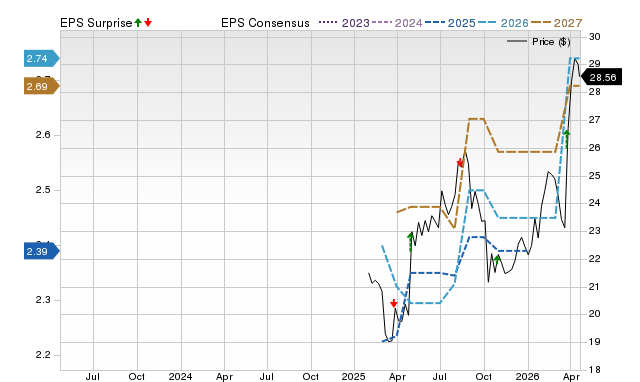Image resolution: width=640 pixels, height=382 pixels.
Task: Toggle the 2024 consensus legend entry
Action: coord(397,23)
